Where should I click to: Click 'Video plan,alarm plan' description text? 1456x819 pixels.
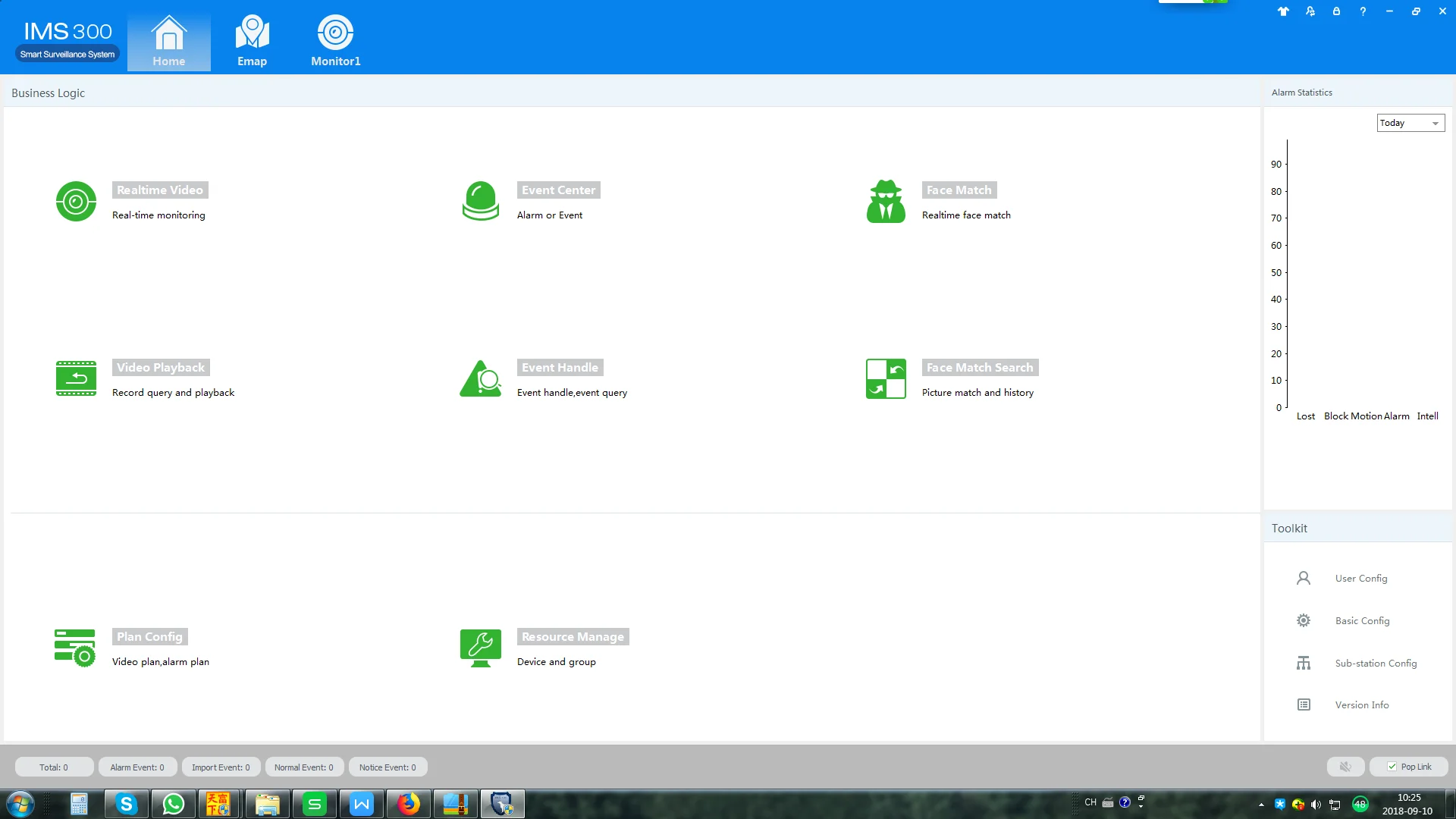coord(161,662)
